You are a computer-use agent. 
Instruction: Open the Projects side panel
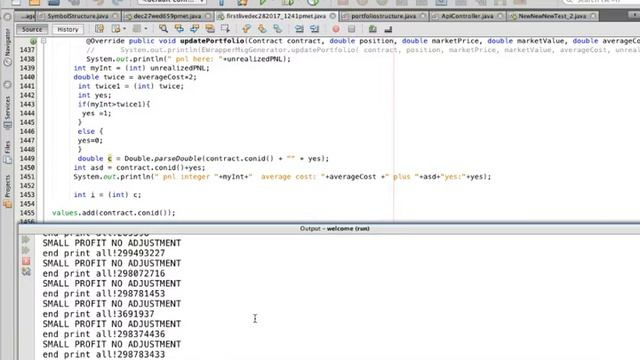(x=7, y=192)
